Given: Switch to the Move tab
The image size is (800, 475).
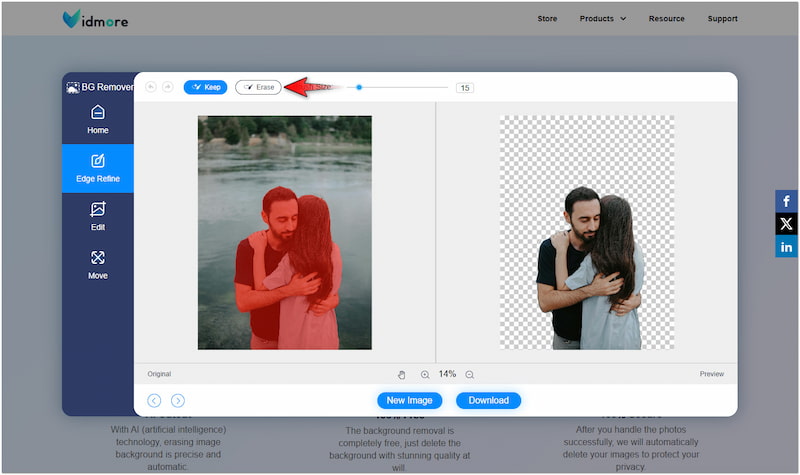Looking at the screenshot, I should (97, 264).
